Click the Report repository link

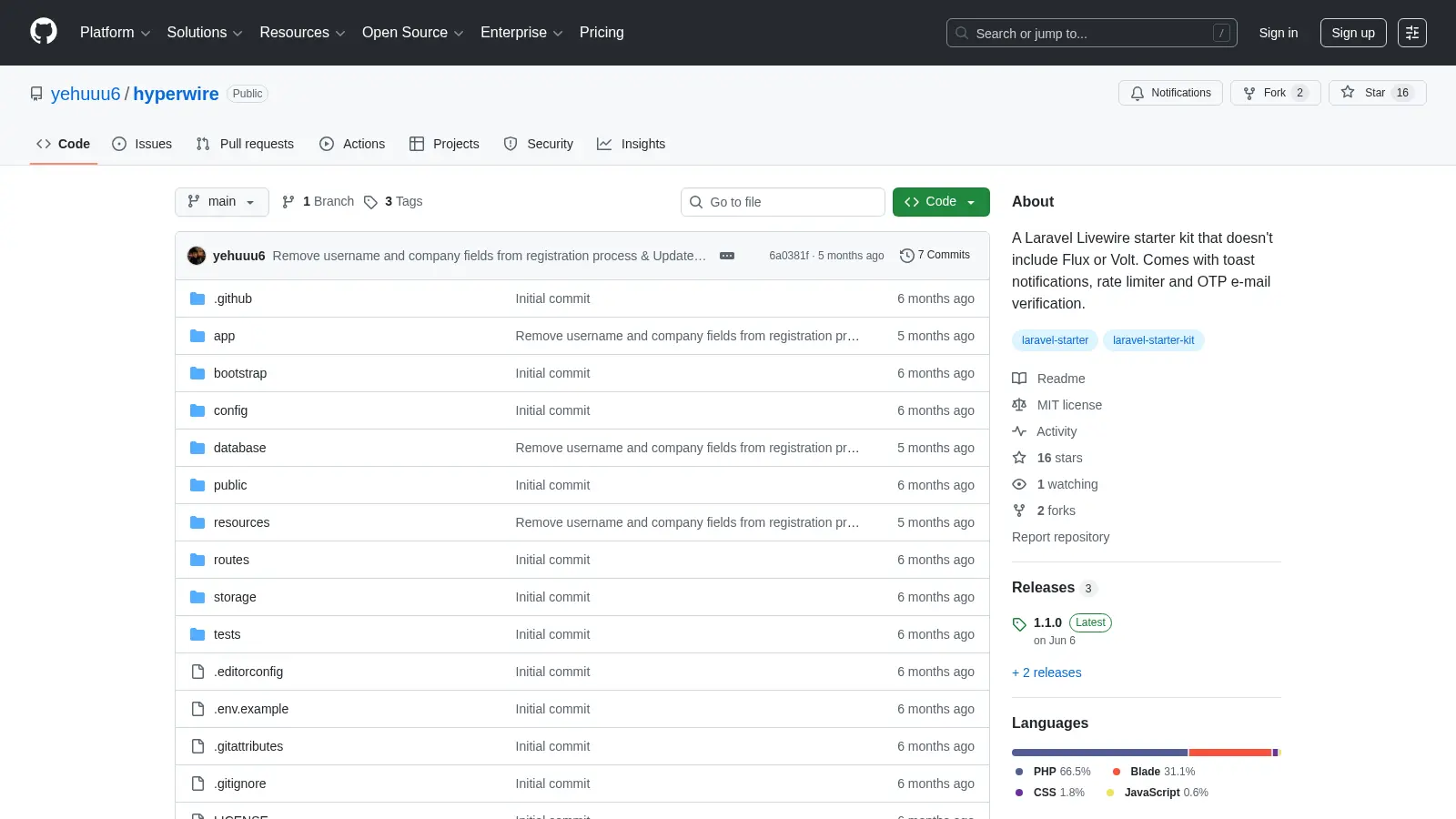pos(1061,537)
